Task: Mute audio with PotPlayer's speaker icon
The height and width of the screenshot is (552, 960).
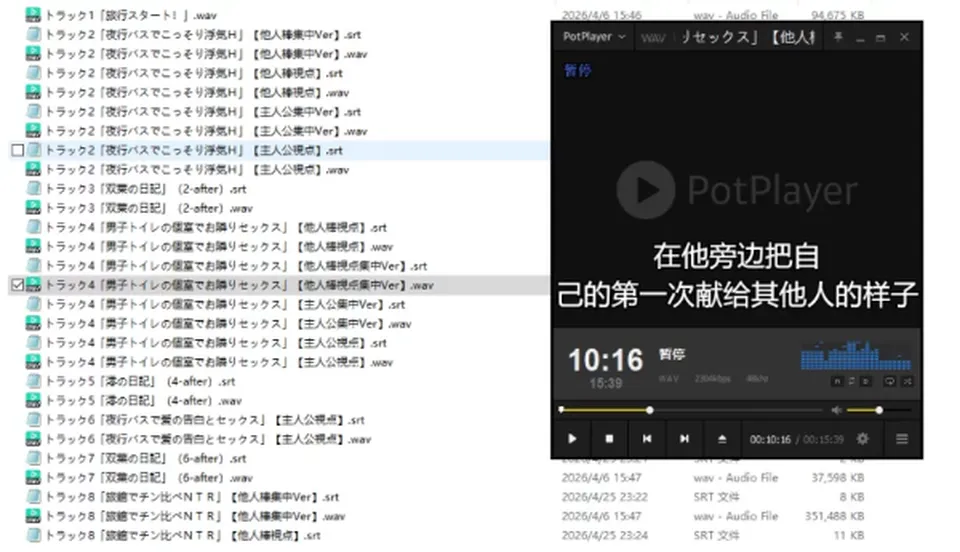Action: 836,410
